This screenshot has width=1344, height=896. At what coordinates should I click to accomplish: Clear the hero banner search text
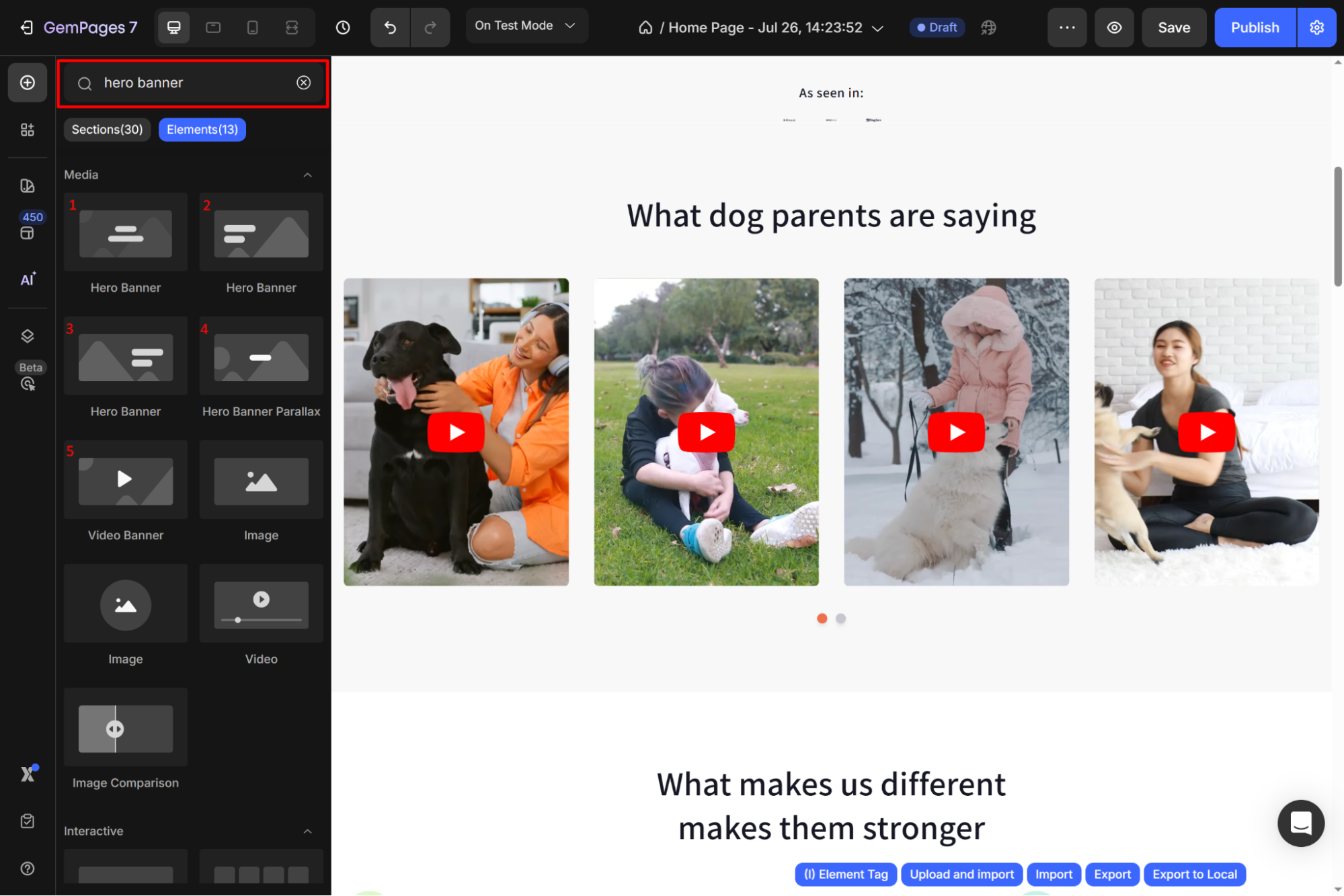coord(304,83)
